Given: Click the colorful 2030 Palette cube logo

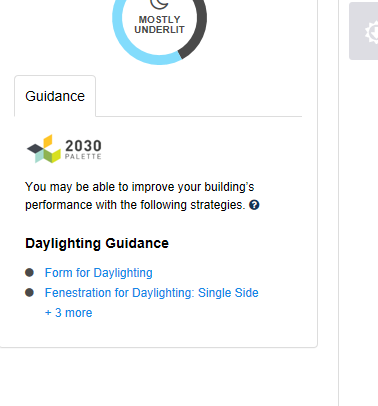Looking at the screenshot, I should [44, 149].
